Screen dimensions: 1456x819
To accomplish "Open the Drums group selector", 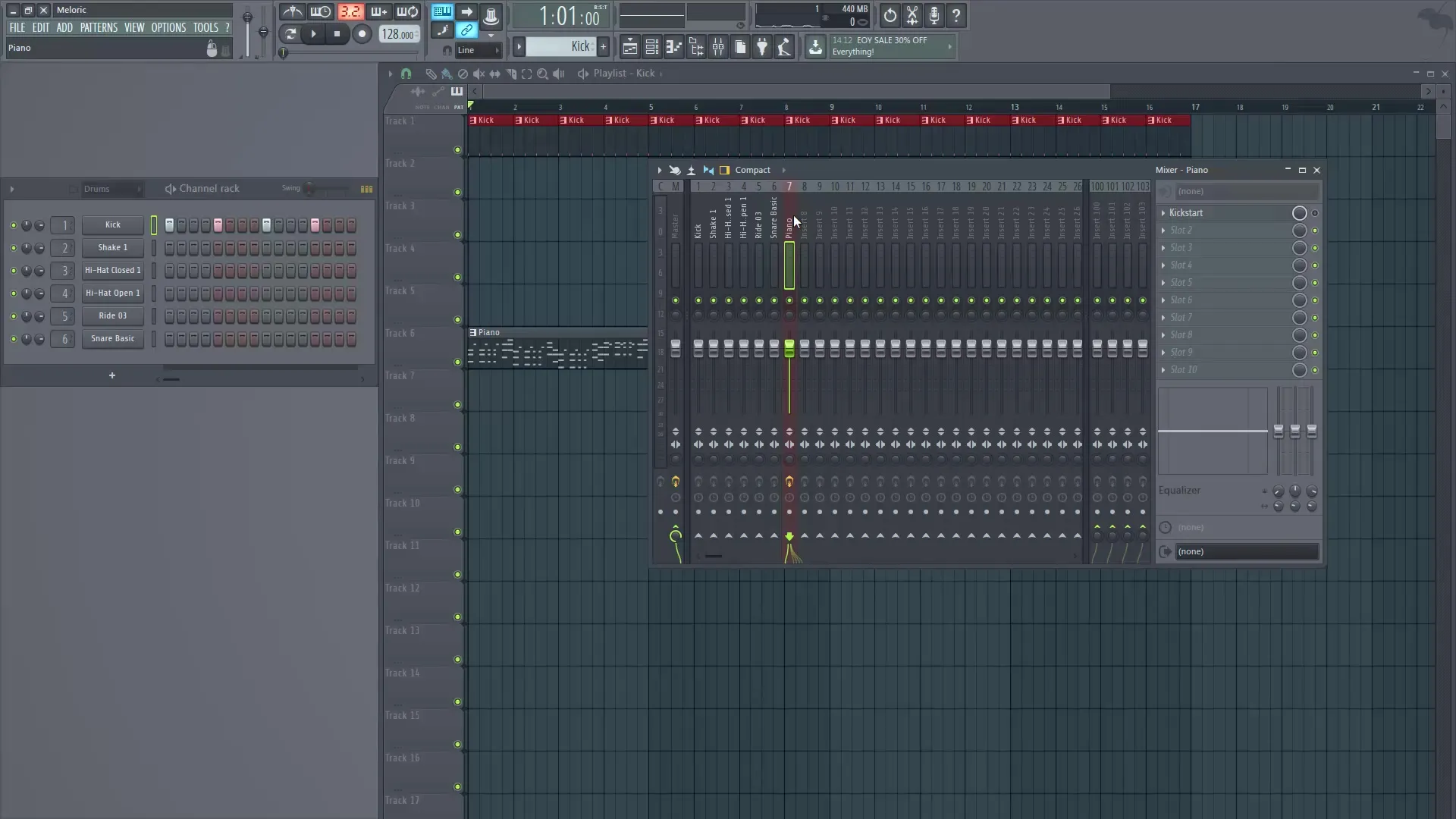I will (x=112, y=189).
